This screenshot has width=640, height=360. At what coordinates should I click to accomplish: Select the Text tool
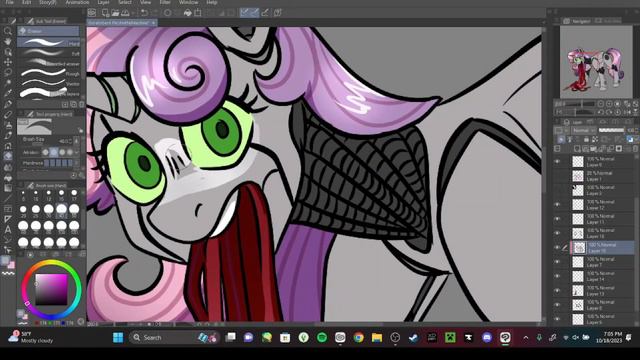point(7,229)
